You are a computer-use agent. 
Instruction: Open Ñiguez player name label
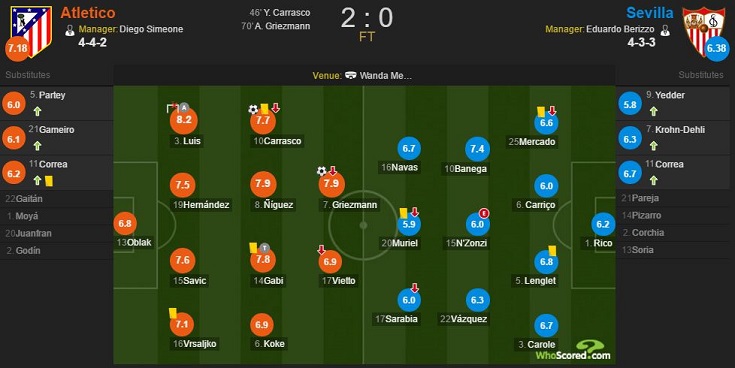pyautogui.click(x=274, y=205)
